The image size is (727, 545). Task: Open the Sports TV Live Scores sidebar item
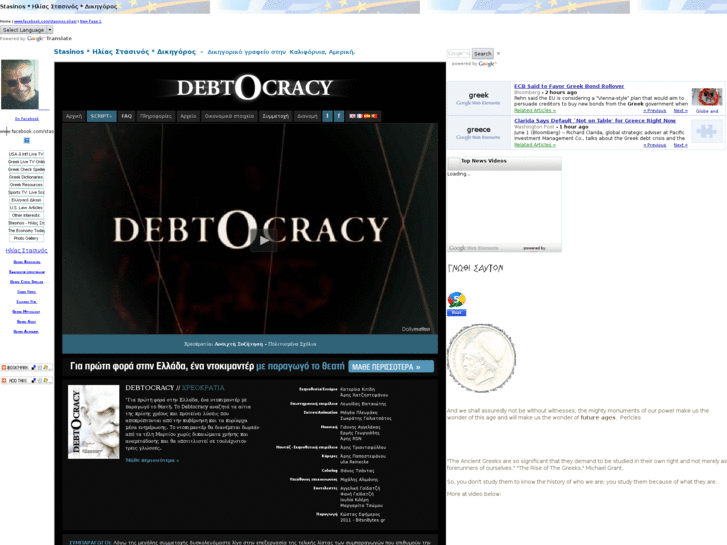[26, 192]
